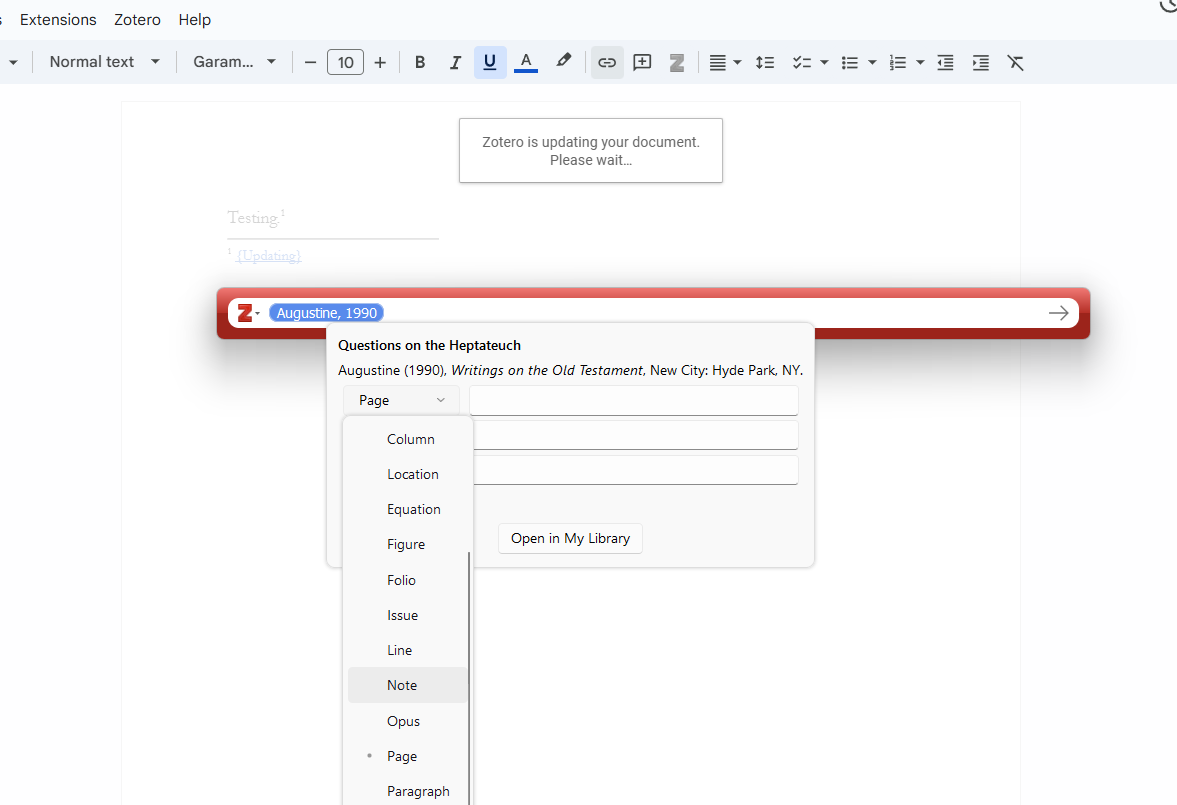Click the decrease indent icon
The height and width of the screenshot is (805, 1177).
[946, 62]
